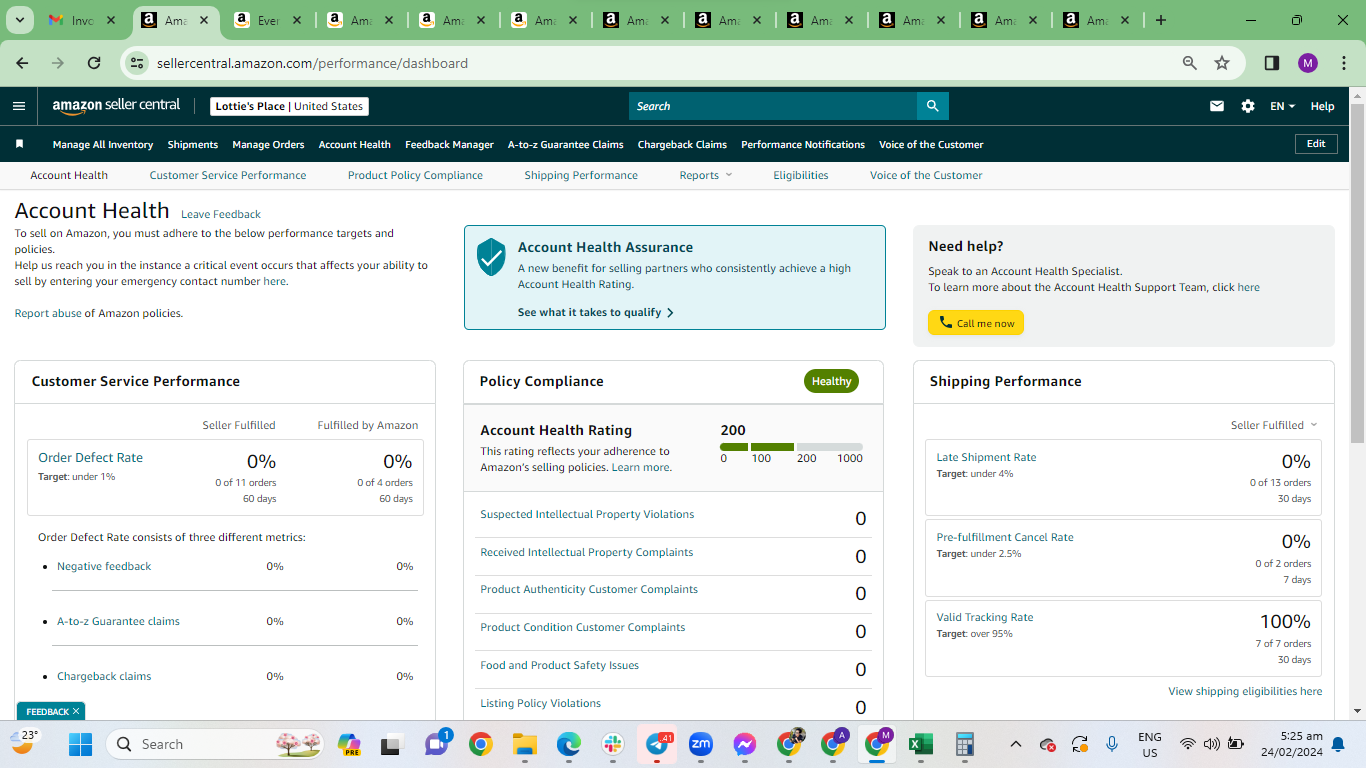The height and width of the screenshot is (768, 1366).
Task: Open the Pre-fulfillment Cancel Rate link
Action: (1005, 537)
